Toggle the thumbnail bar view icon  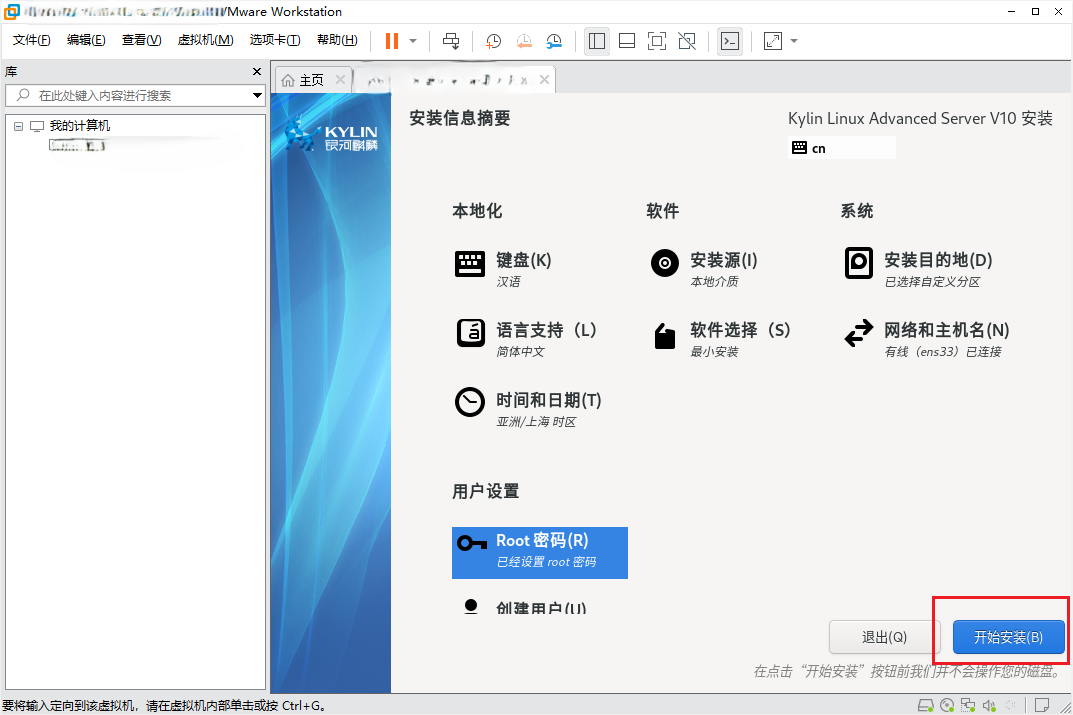pos(627,41)
